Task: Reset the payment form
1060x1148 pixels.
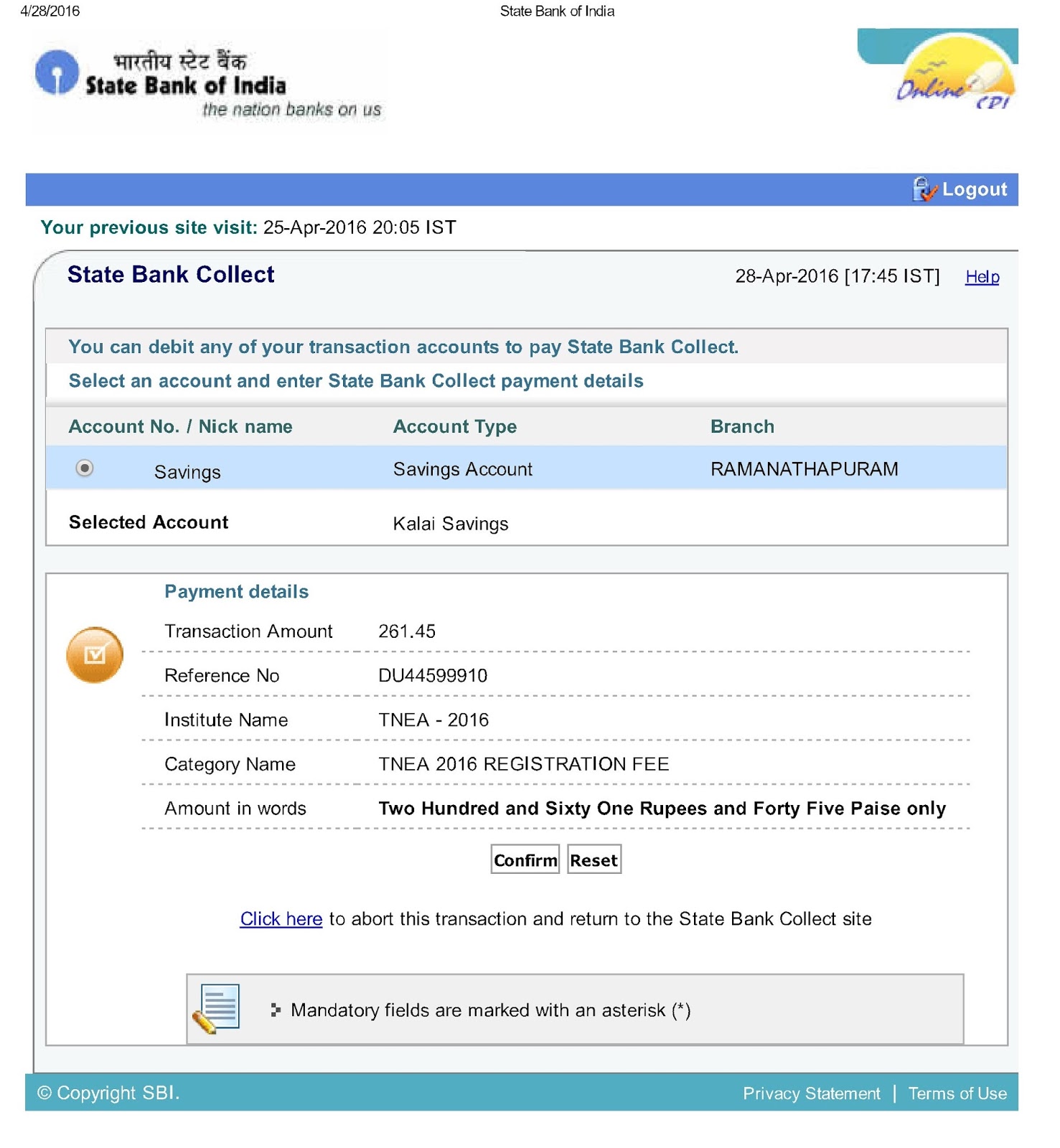Action: click(x=594, y=860)
